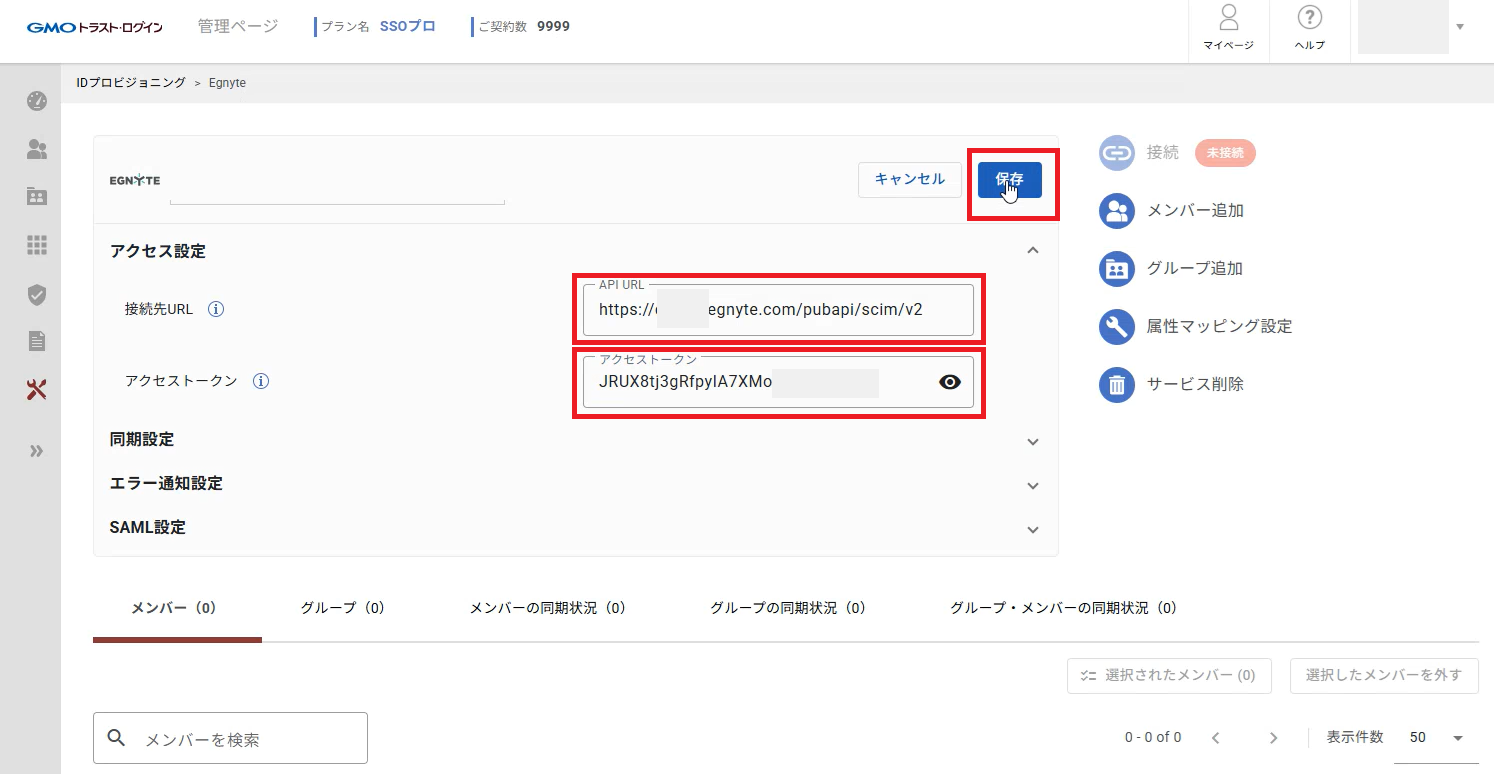
Task: Click the ご契約数 9999 text
Action: 523,27
